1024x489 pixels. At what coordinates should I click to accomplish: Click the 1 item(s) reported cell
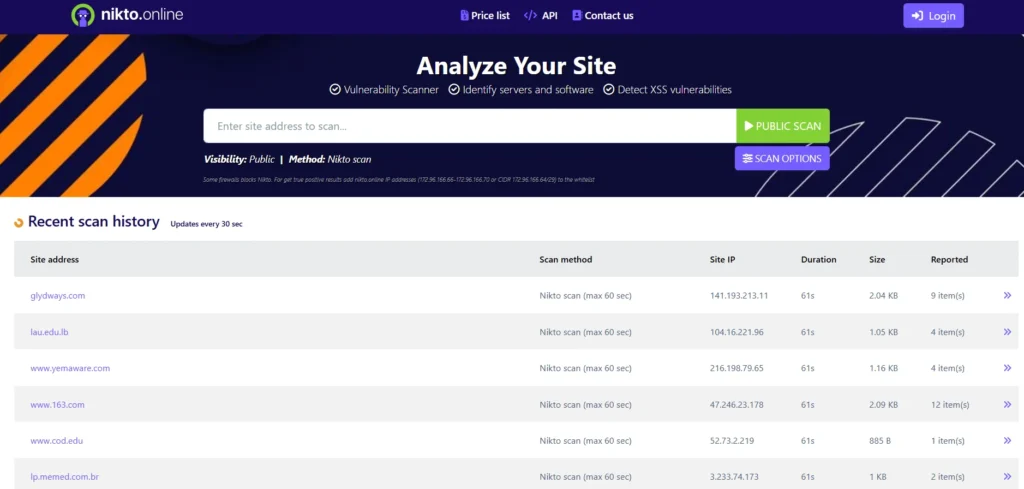click(x=948, y=441)
